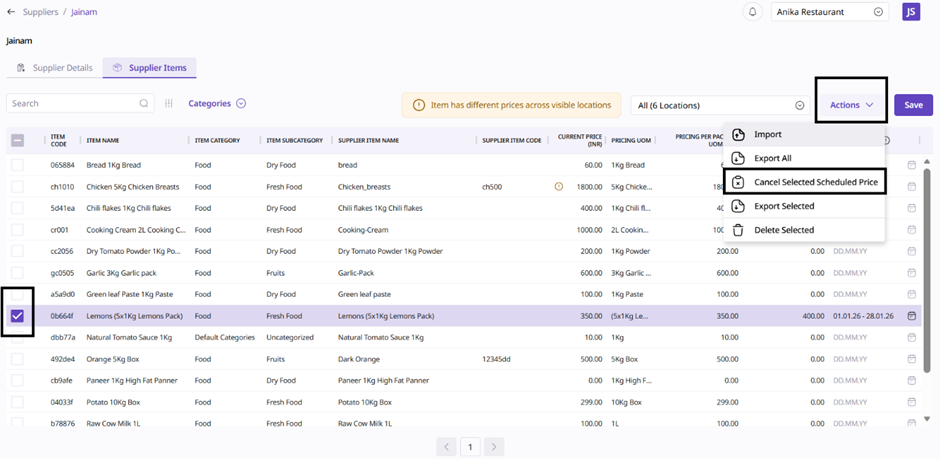Click the Save button
The image size is (940, 459).
(x=913, y=105)
